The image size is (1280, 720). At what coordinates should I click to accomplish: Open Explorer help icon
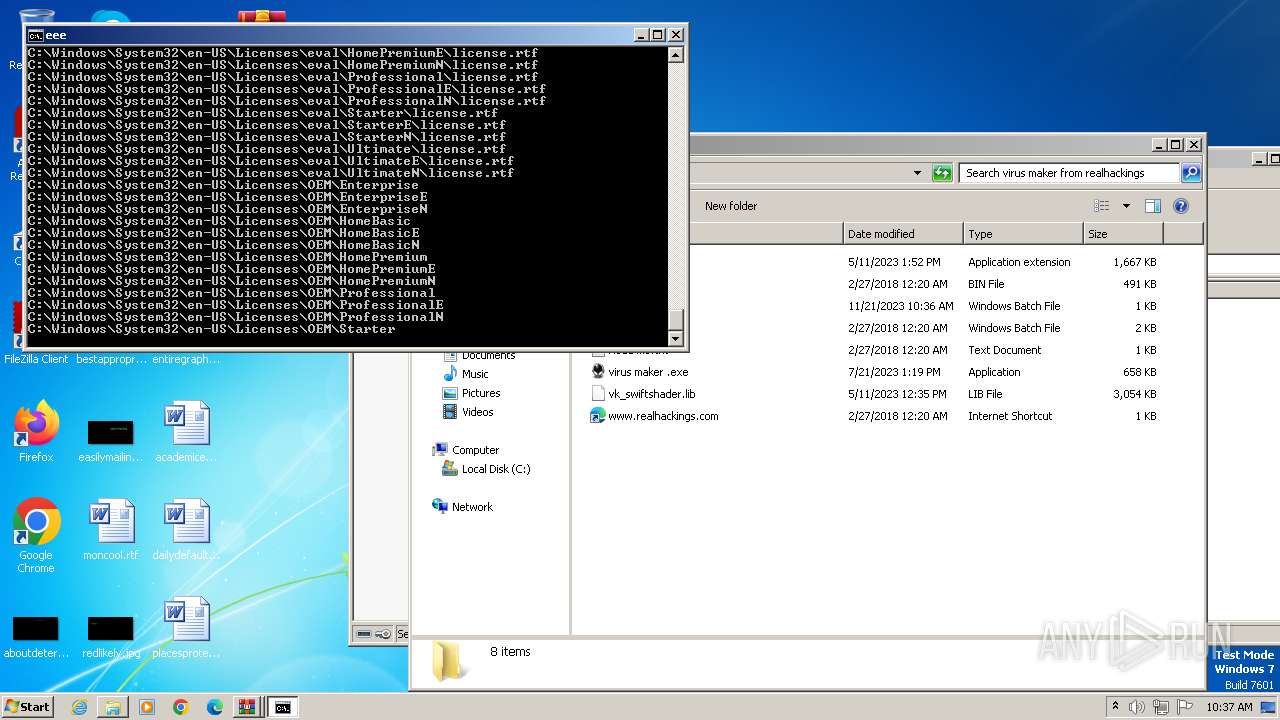pos(1180,206)
